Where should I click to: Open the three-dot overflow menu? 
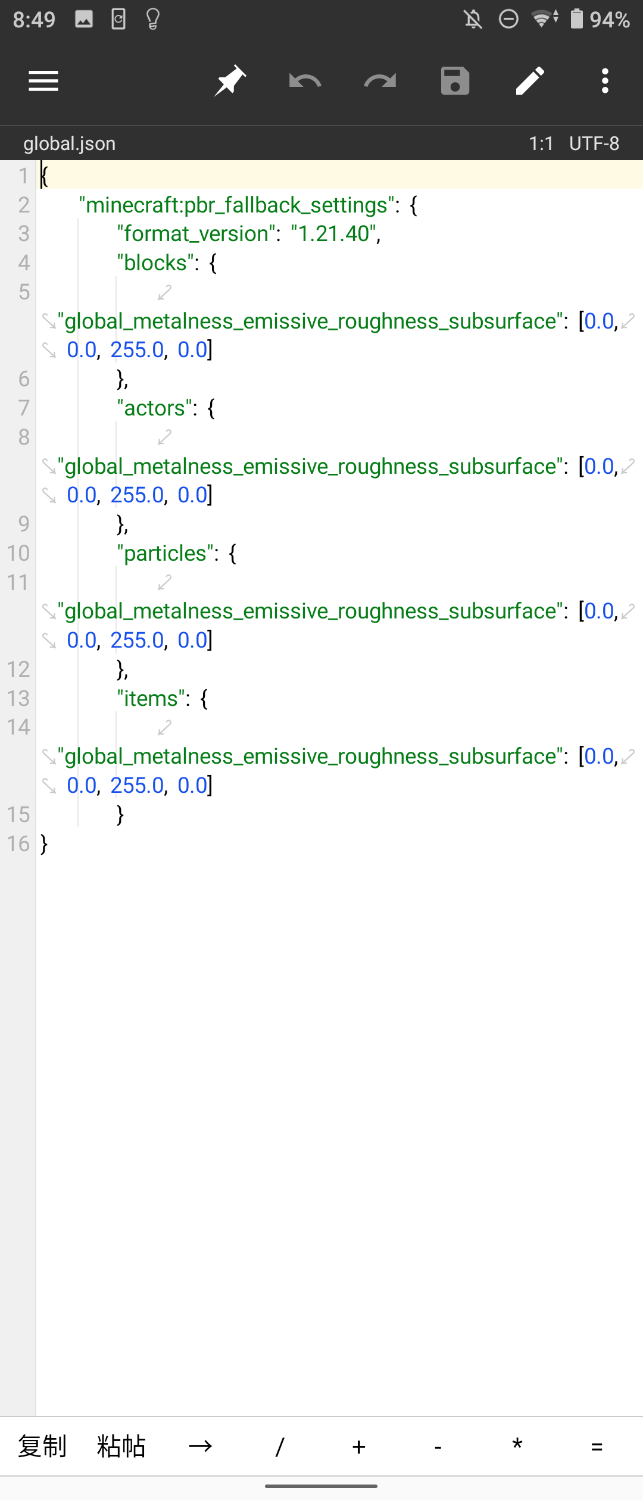(x=605, y=81)
